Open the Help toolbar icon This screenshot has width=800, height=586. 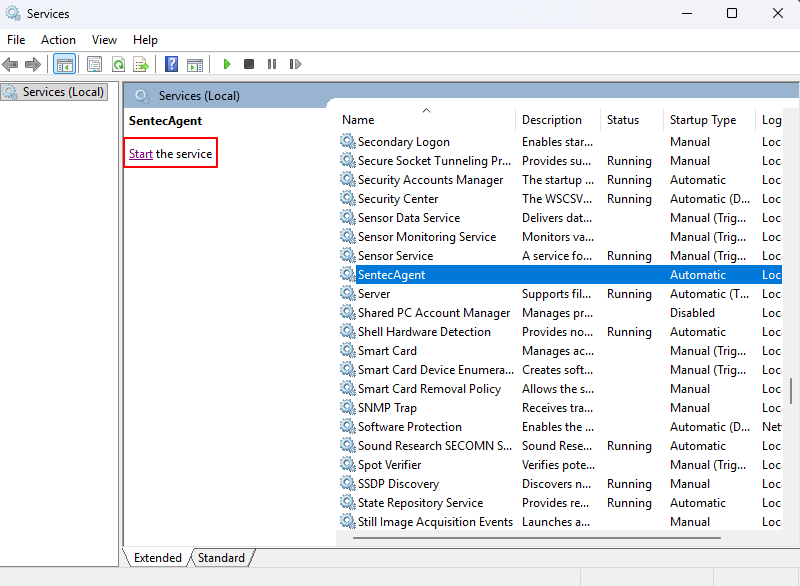tap(172, 64)
